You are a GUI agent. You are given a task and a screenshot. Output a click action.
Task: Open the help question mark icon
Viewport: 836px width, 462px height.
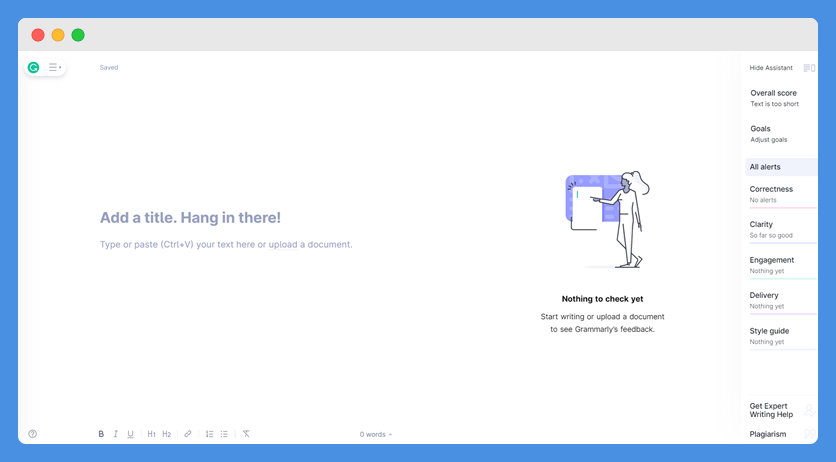[x=33, y=434]
